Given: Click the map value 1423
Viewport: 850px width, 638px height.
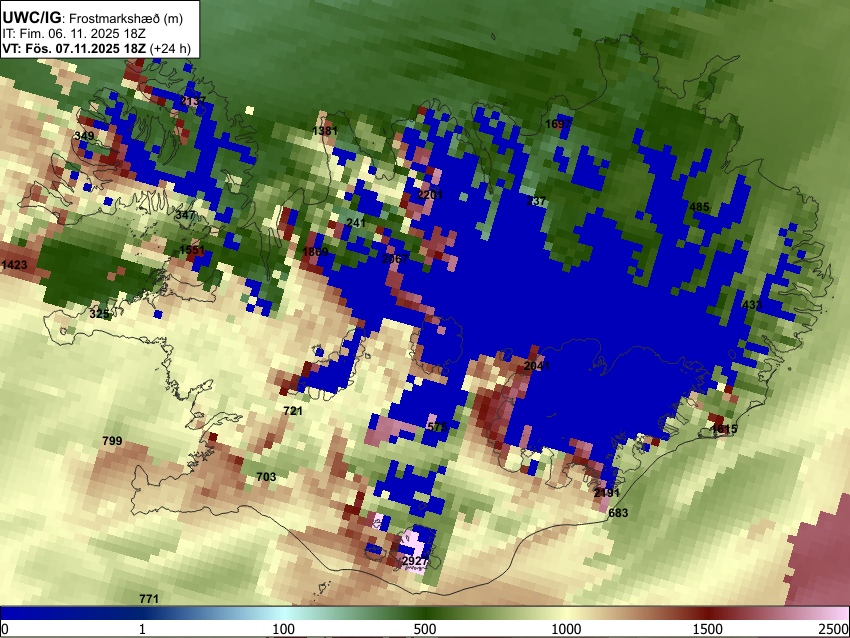Looking at the screenshot, I should click(14, 265).
